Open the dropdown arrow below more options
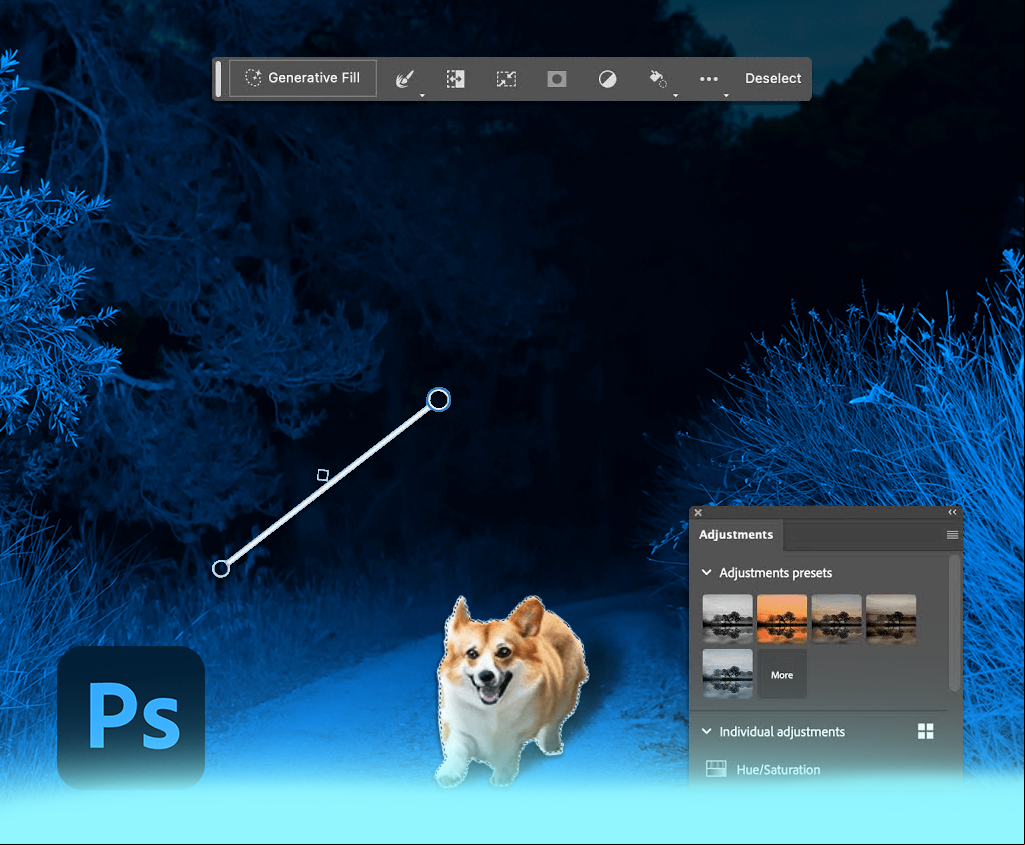The width and height of the screenshot is (1025, 845). pyautogui.click(x=726, y=95)
